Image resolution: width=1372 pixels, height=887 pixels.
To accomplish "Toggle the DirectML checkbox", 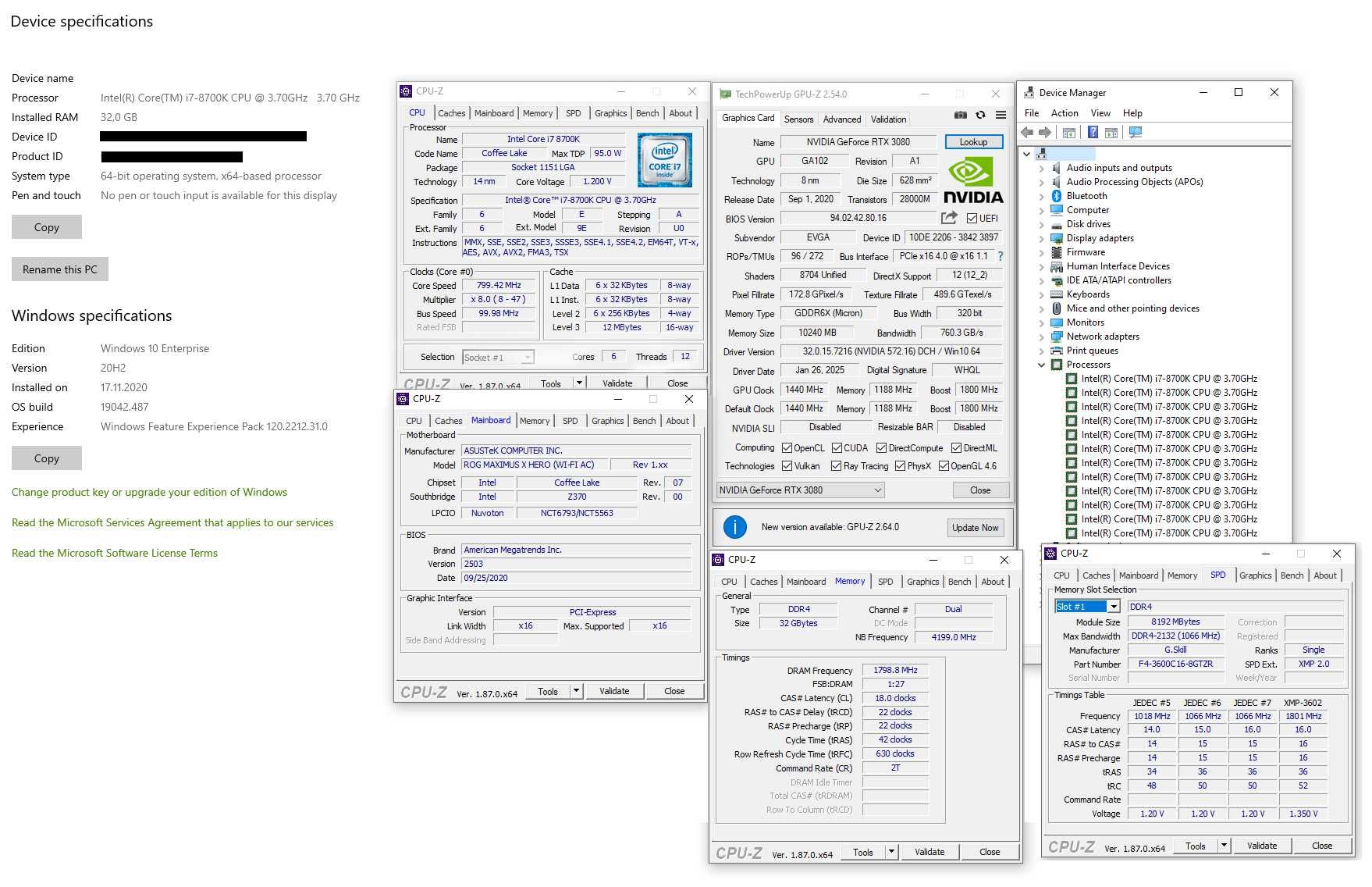I will pyautogui.click(x=956, y=448).
